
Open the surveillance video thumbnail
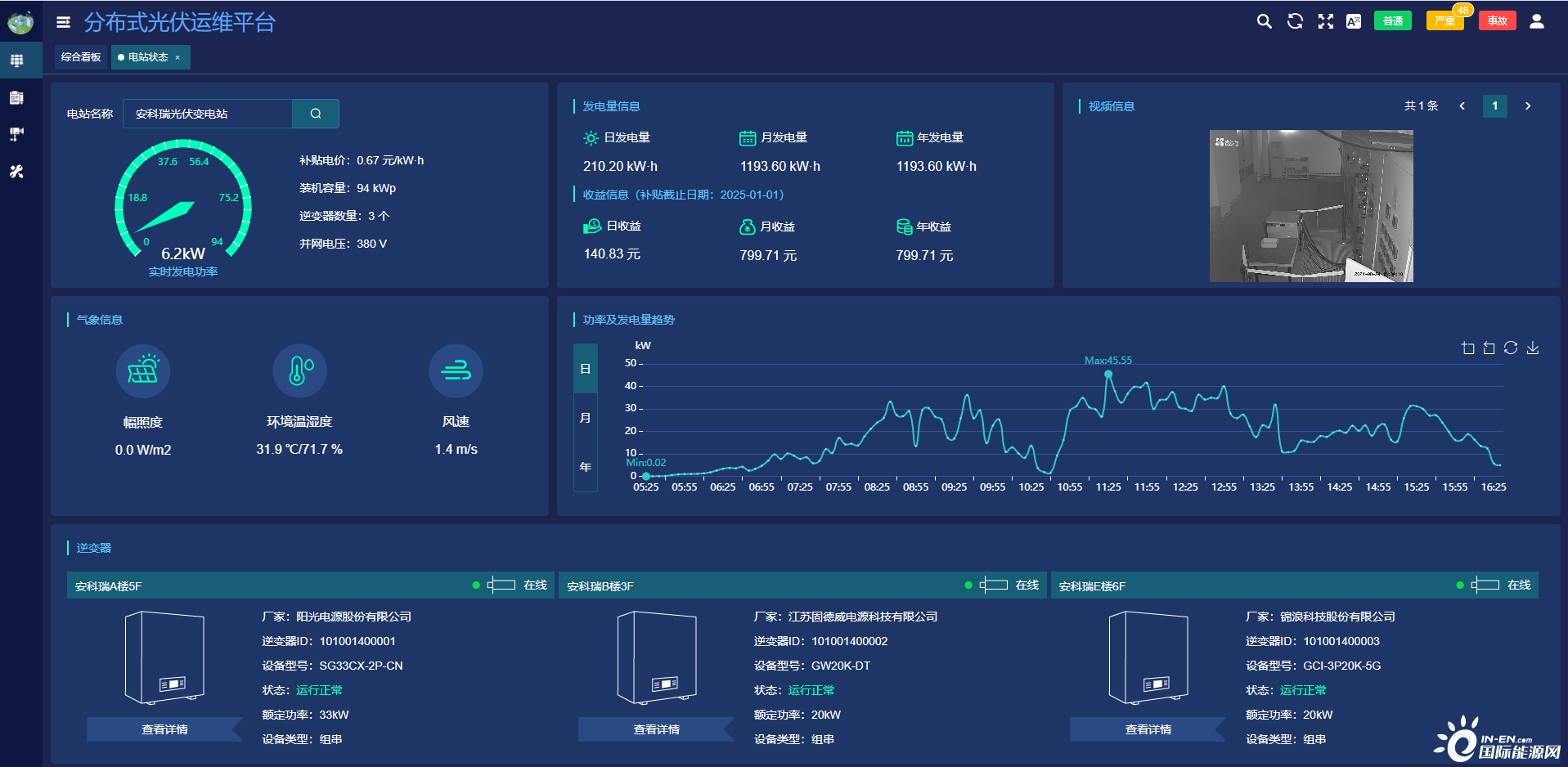[x=1311, y=206]
